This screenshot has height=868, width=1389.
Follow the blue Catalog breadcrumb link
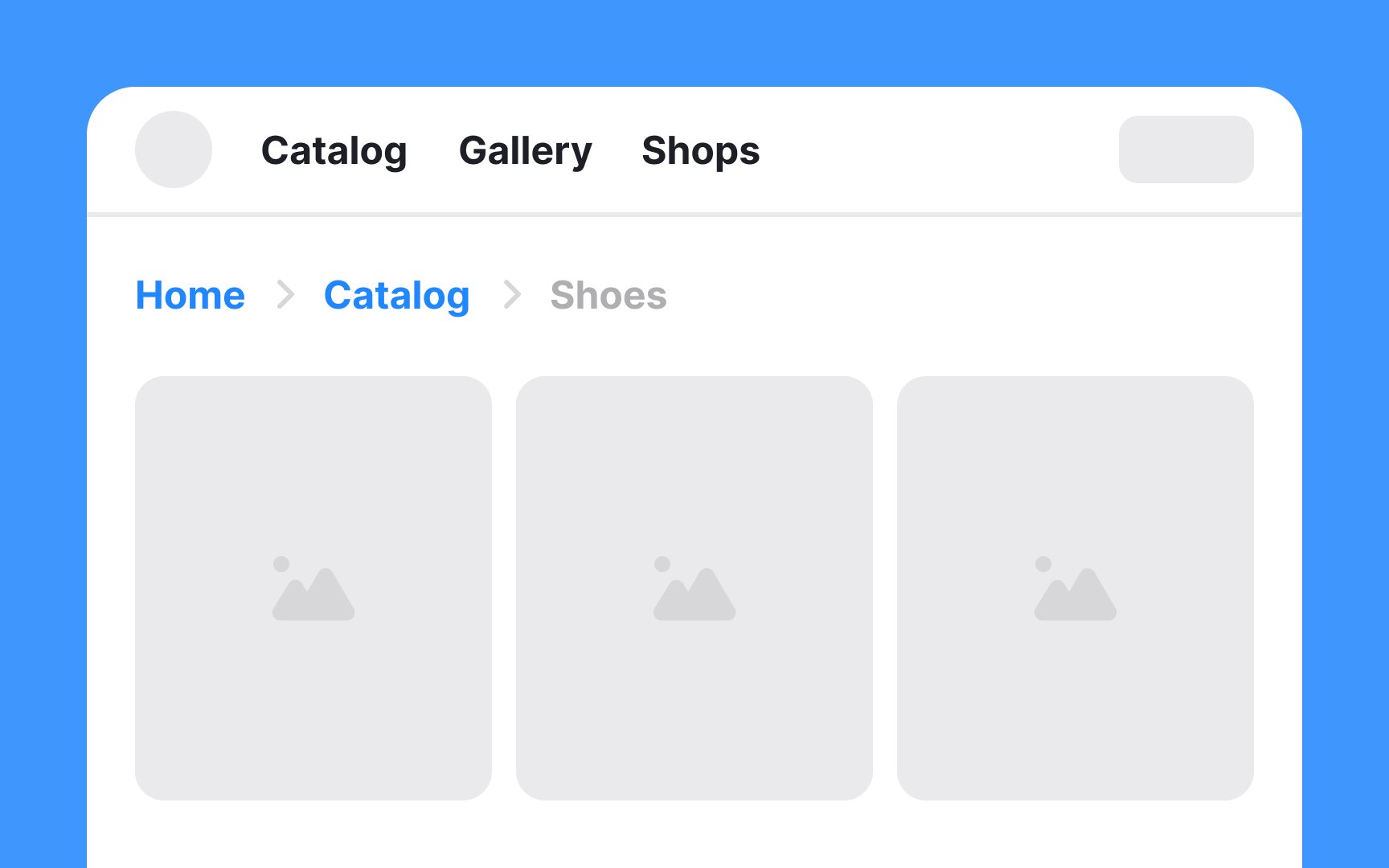(x=396, y=295)
